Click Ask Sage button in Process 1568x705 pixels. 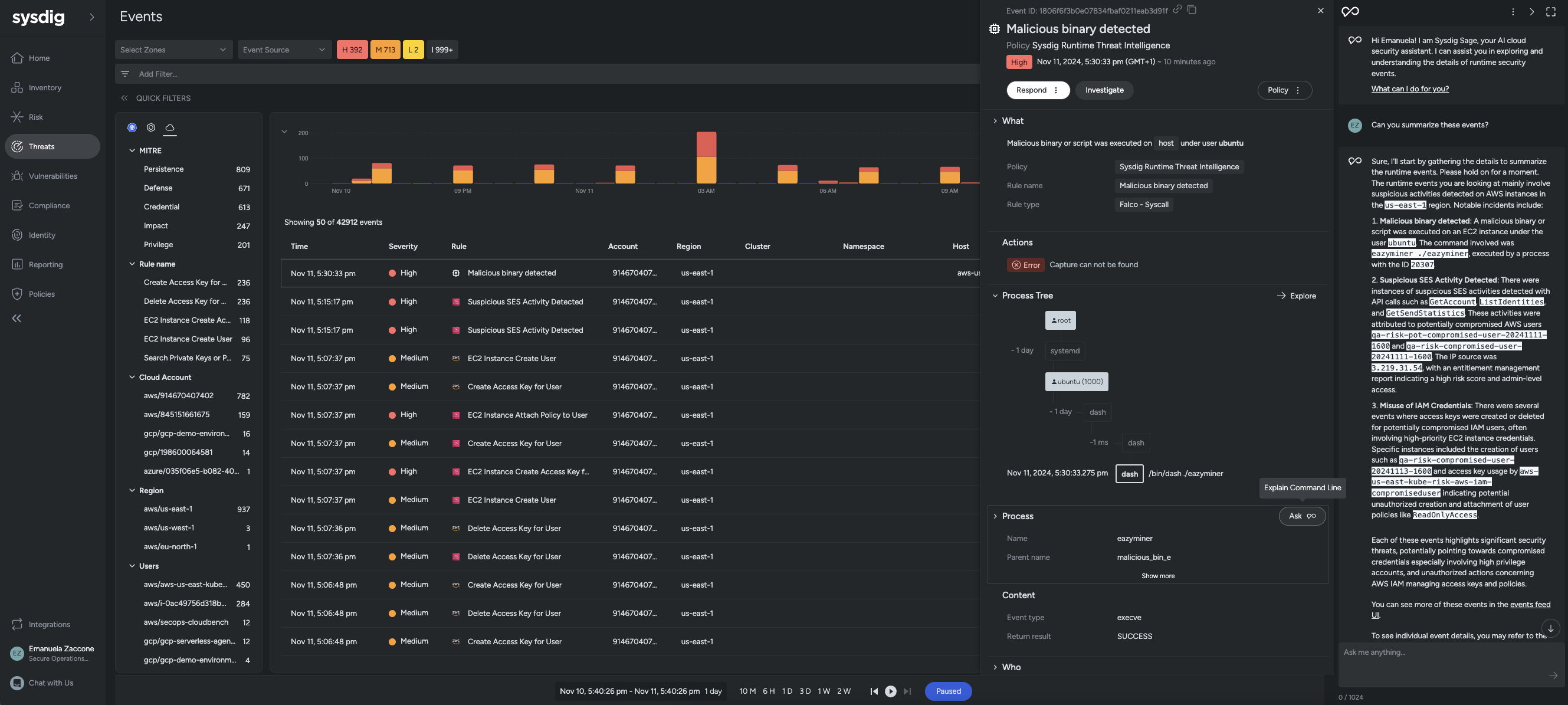point(1302,516)
